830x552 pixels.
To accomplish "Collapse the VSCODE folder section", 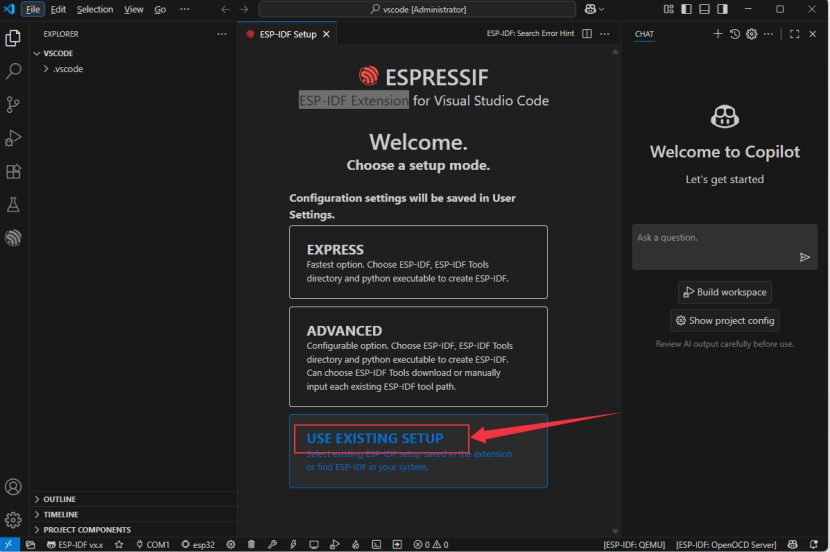I will (133, 53).
